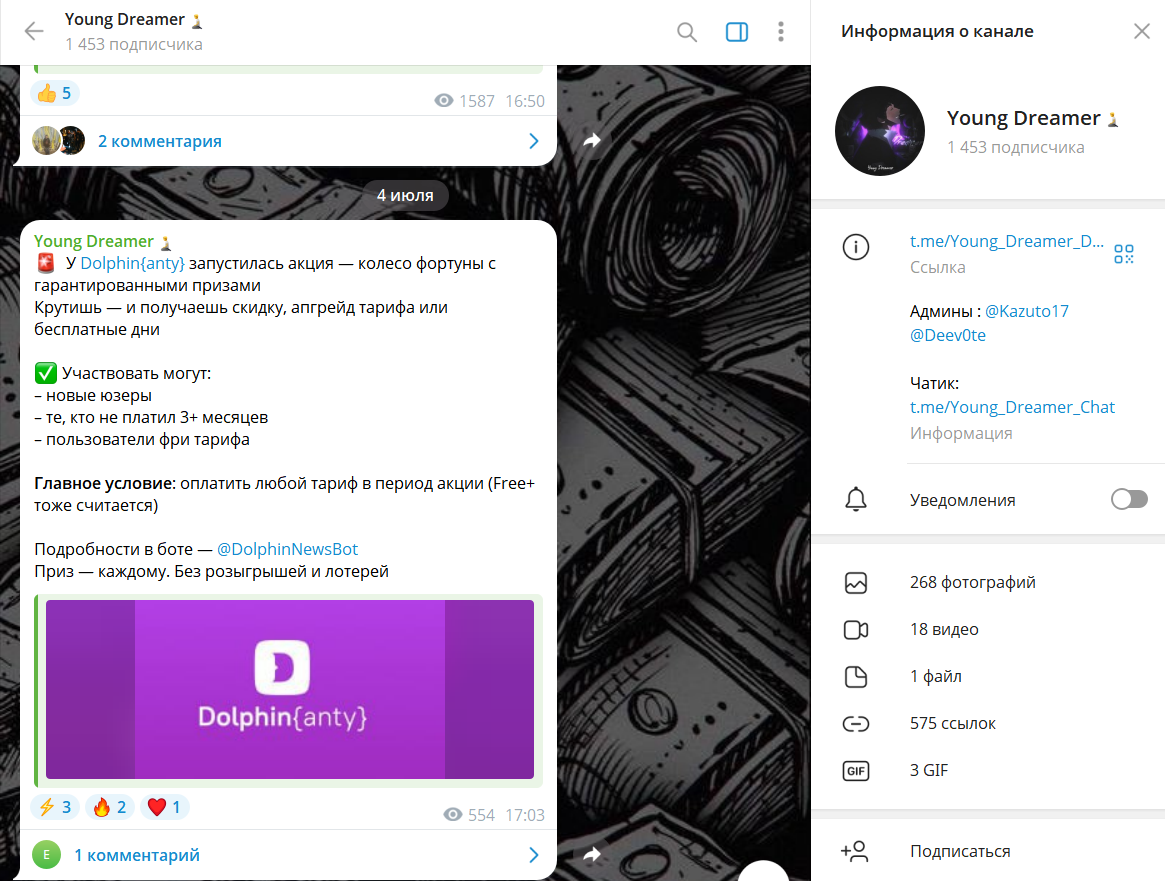Click the 17:03 post timestamp
Screen dimensions: 1165x881
pos(525,815)
